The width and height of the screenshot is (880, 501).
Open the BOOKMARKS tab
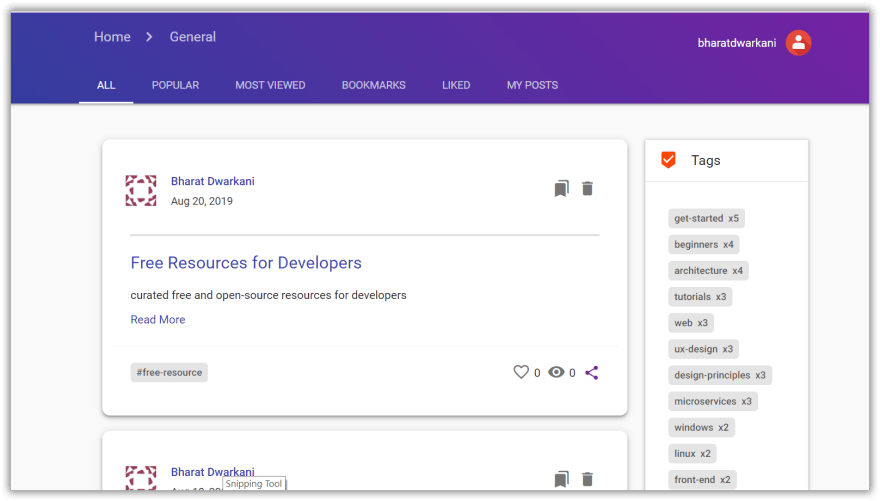(x=374, y=85)
